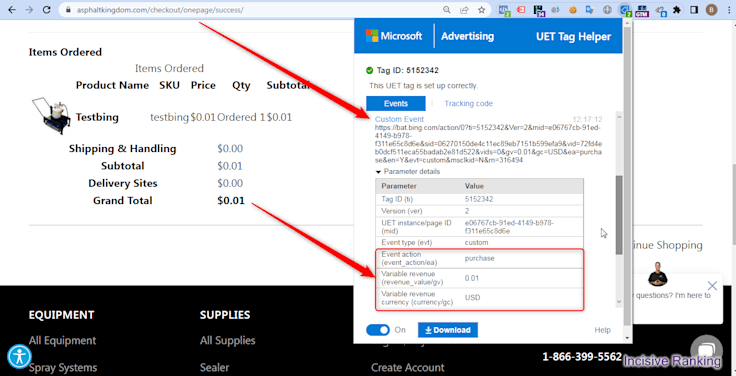Screen dimensions: 736x376
Task: Collapse the Parameter details section
Action: tap(407, 171)
